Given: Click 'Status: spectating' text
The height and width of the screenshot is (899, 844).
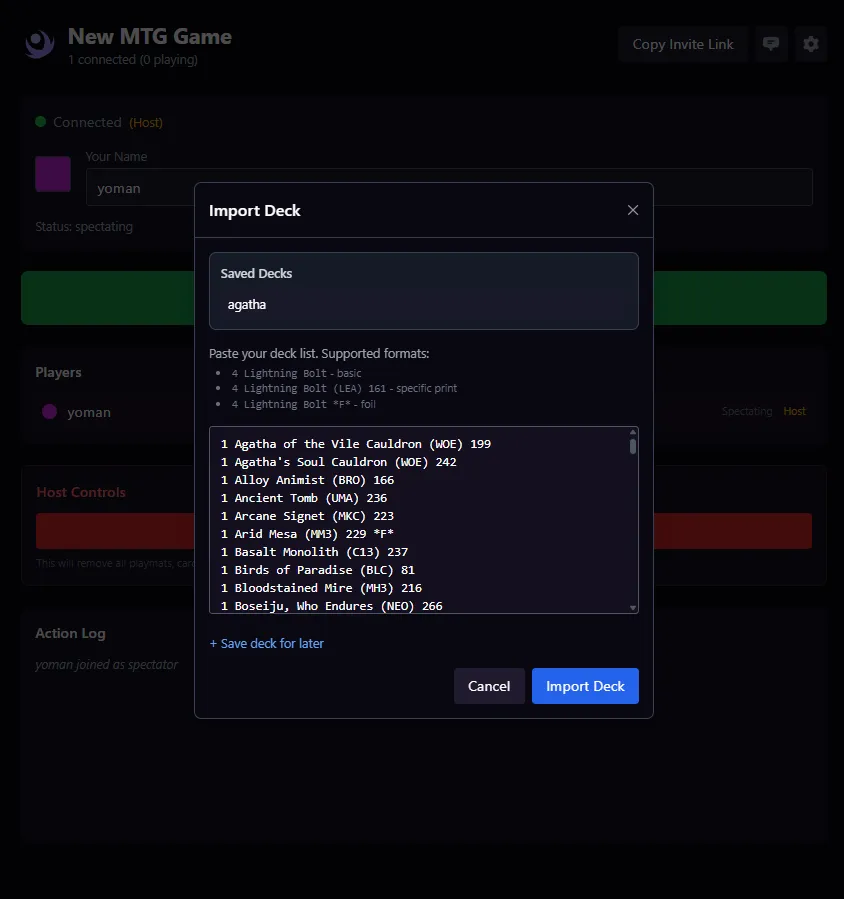Looking at the screenshot, I should [84, 226].
